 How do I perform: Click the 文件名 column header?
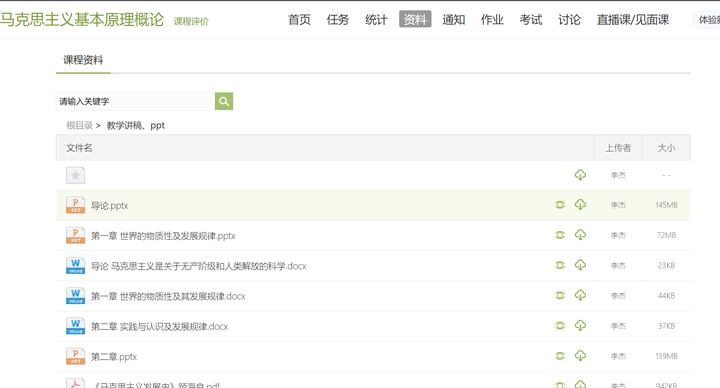[x=79, y=148]
